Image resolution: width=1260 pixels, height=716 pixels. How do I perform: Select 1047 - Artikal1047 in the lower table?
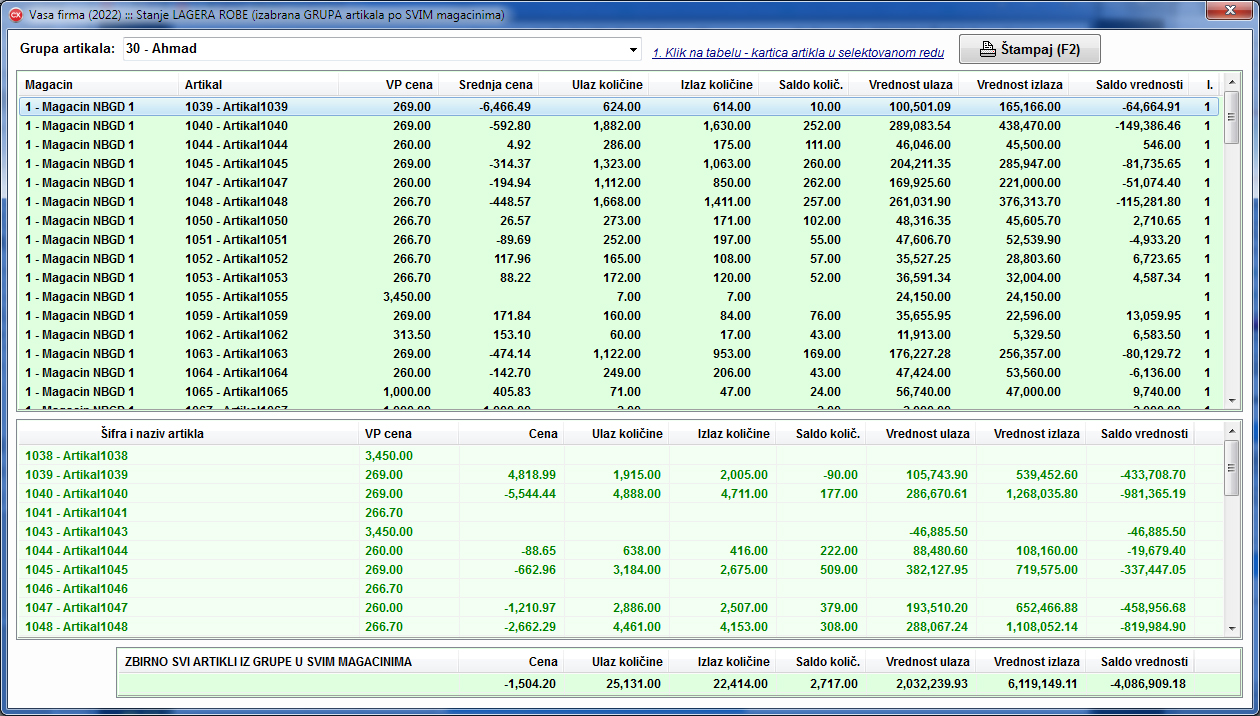[621, 607]
